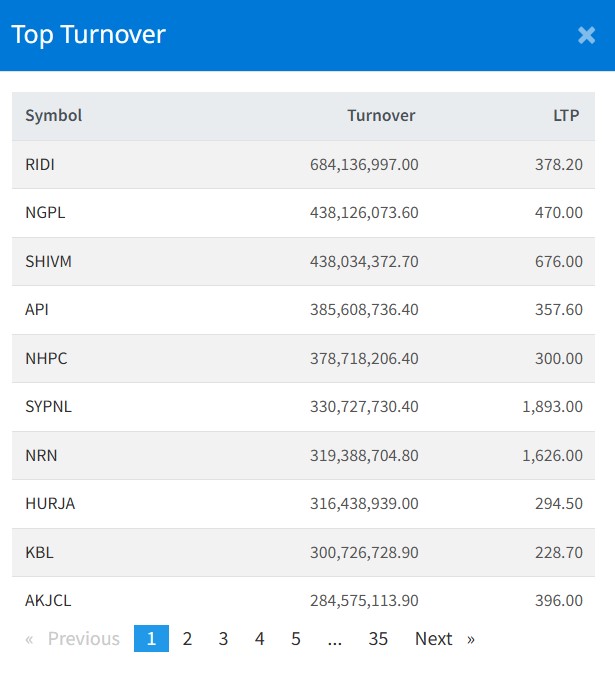Jump to last page 35

point(378,639)
